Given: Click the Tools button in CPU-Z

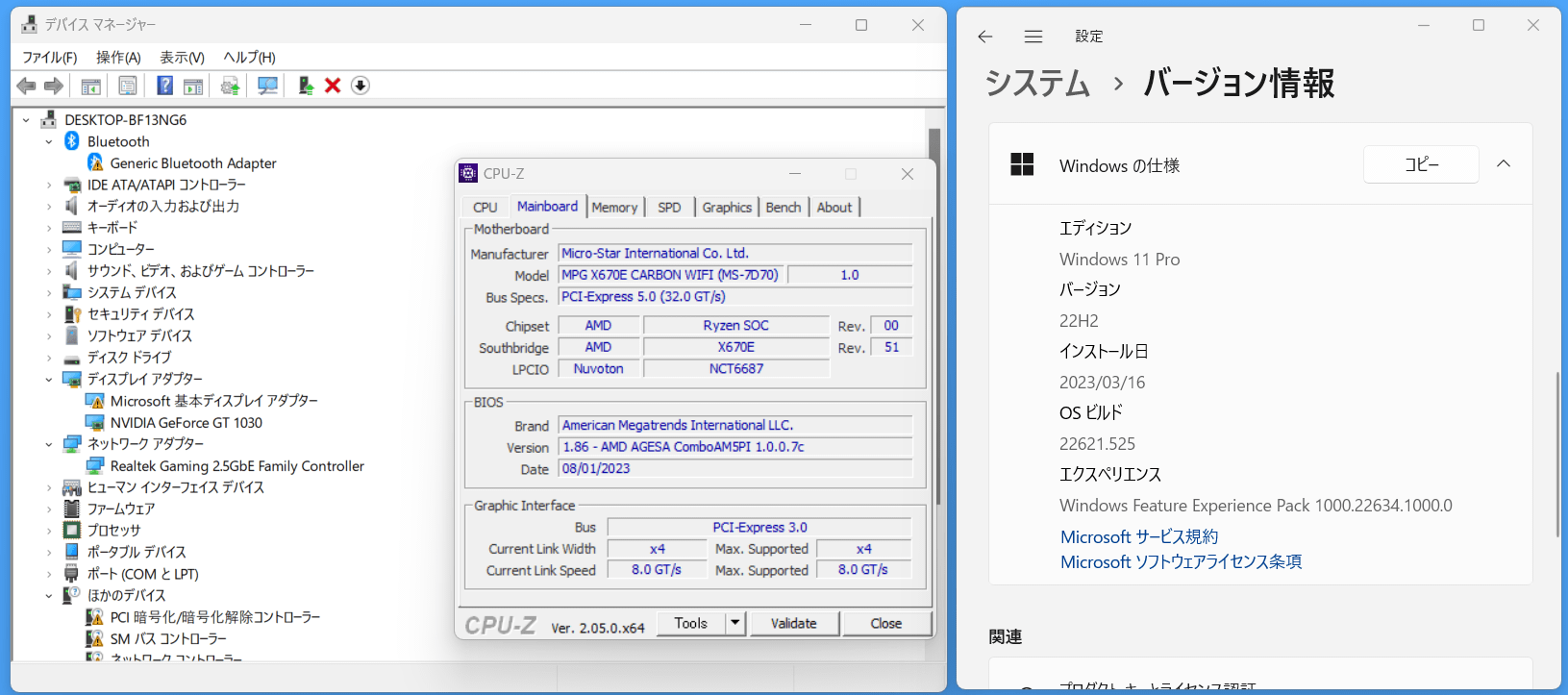Looking at the screenshot, I should pos(691,623).
